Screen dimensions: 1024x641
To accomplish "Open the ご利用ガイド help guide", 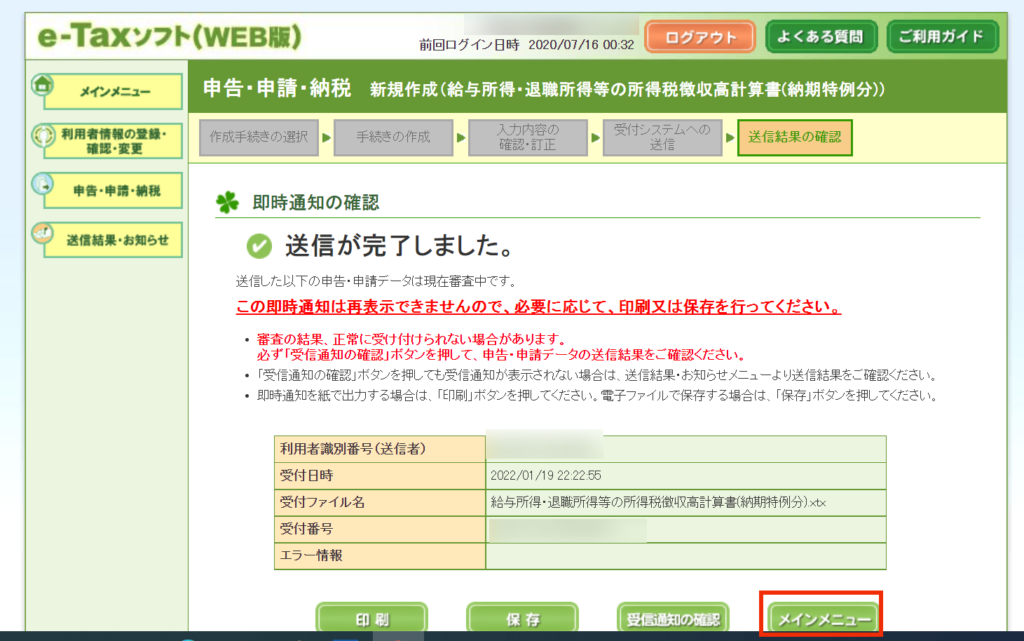I will 942,37.
